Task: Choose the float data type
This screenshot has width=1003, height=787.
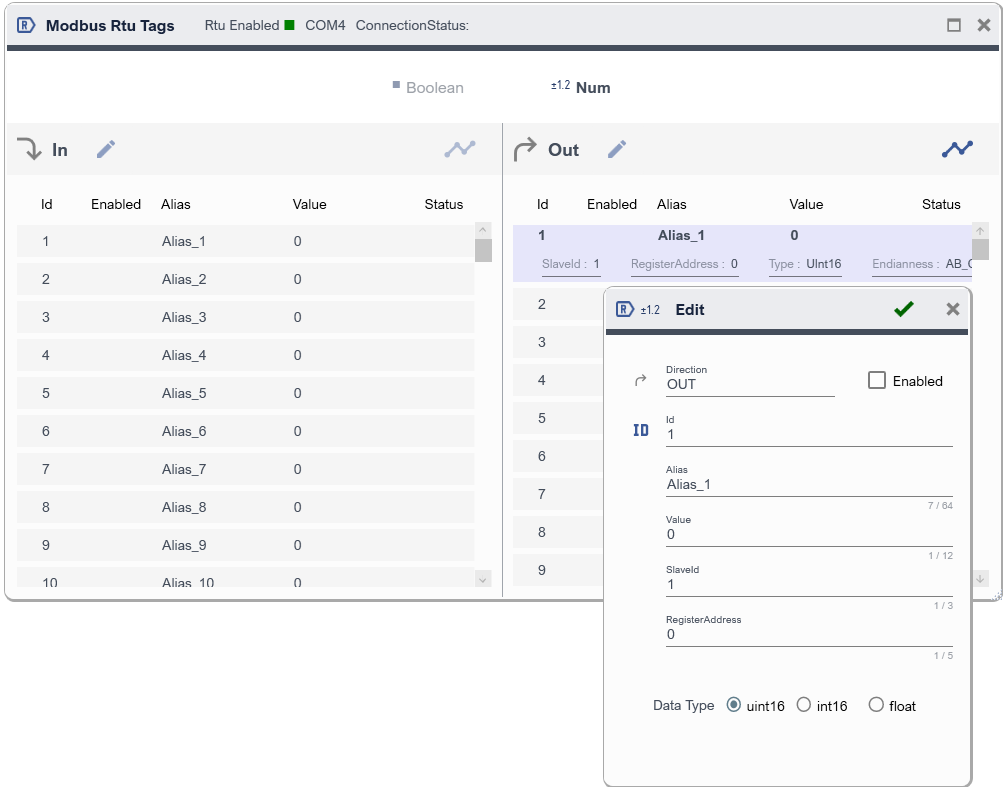Action: pyautogui.click(x=876, y=705)
